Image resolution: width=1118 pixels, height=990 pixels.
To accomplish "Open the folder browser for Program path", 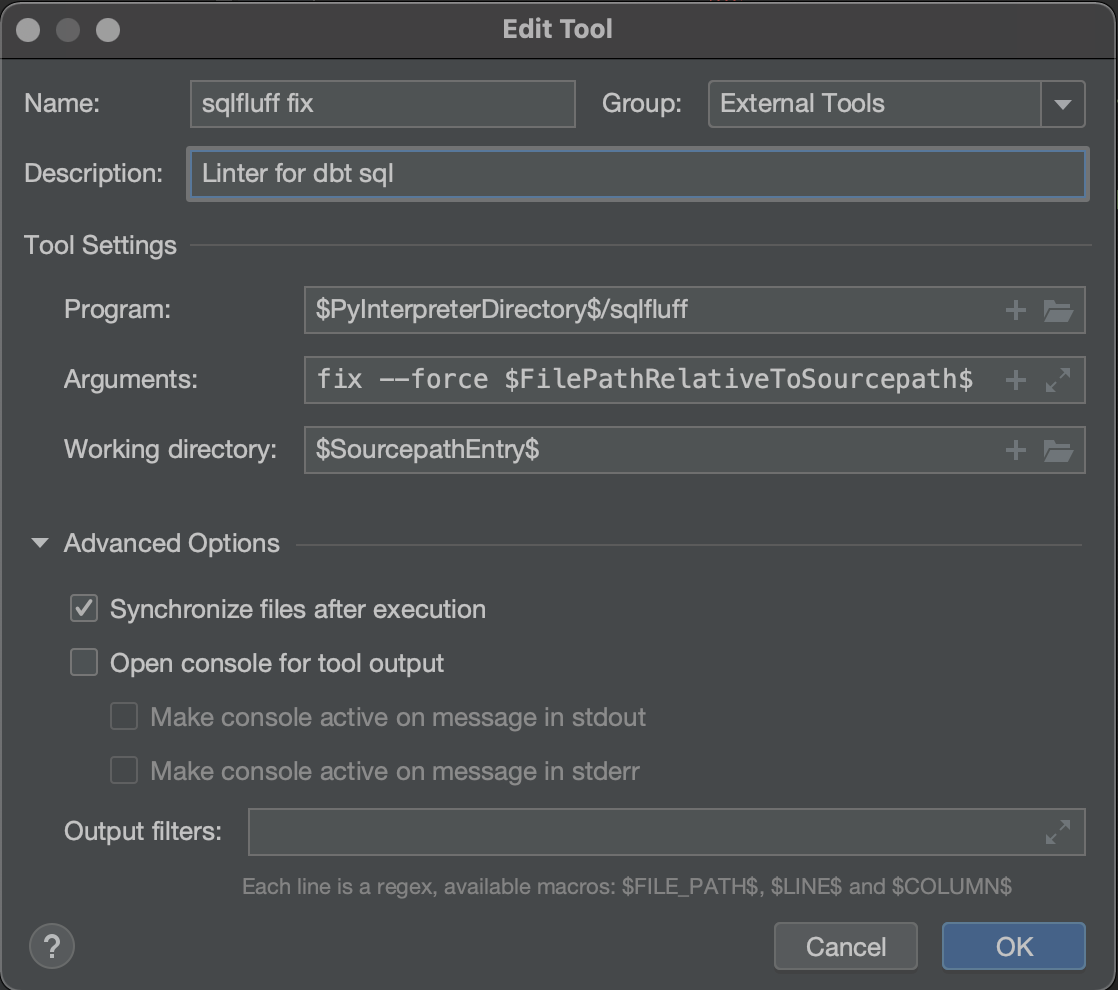I will [1059, 310].
